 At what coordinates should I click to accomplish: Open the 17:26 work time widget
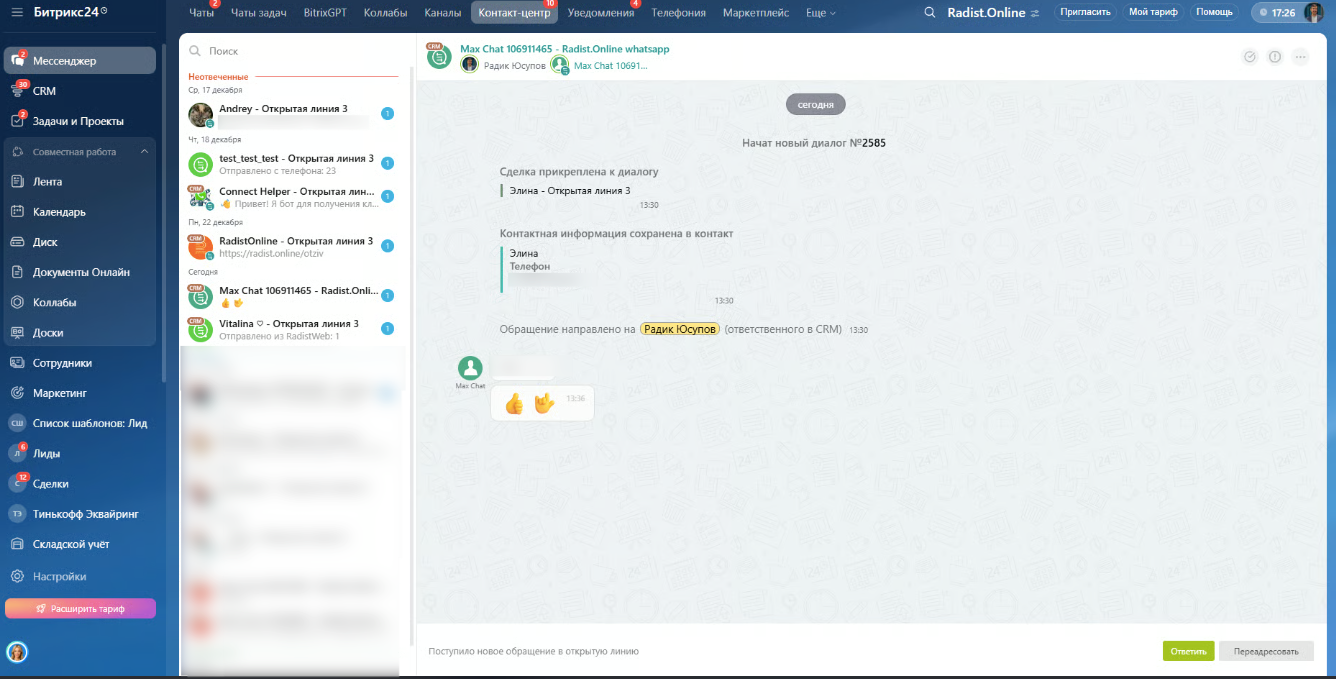1279,13
